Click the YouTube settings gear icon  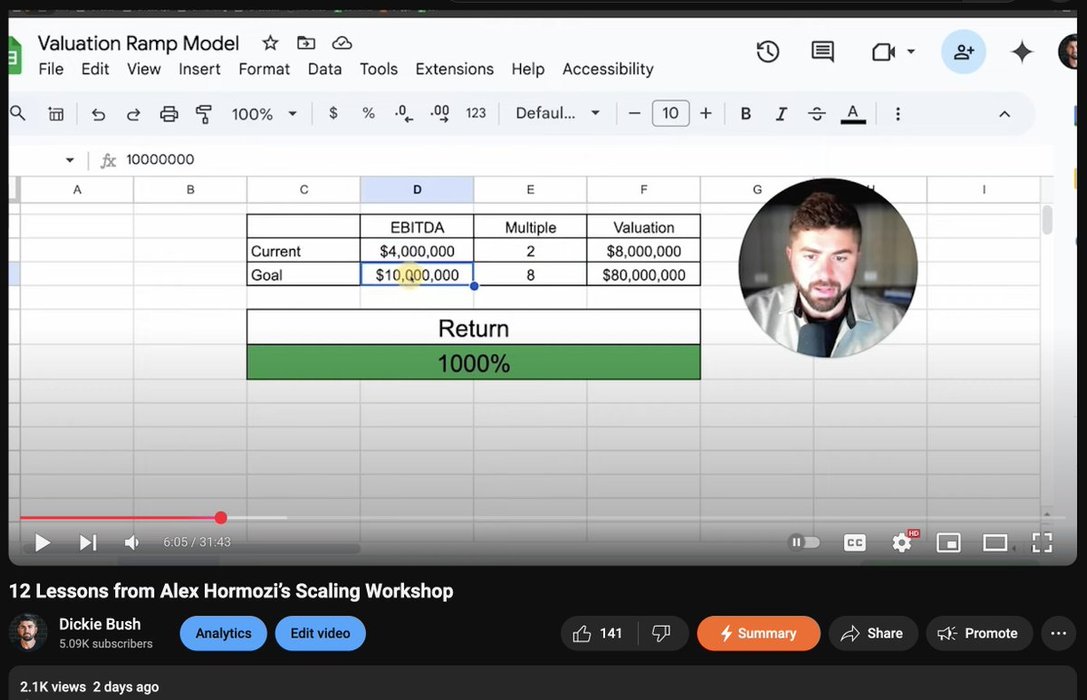(902, 542)
